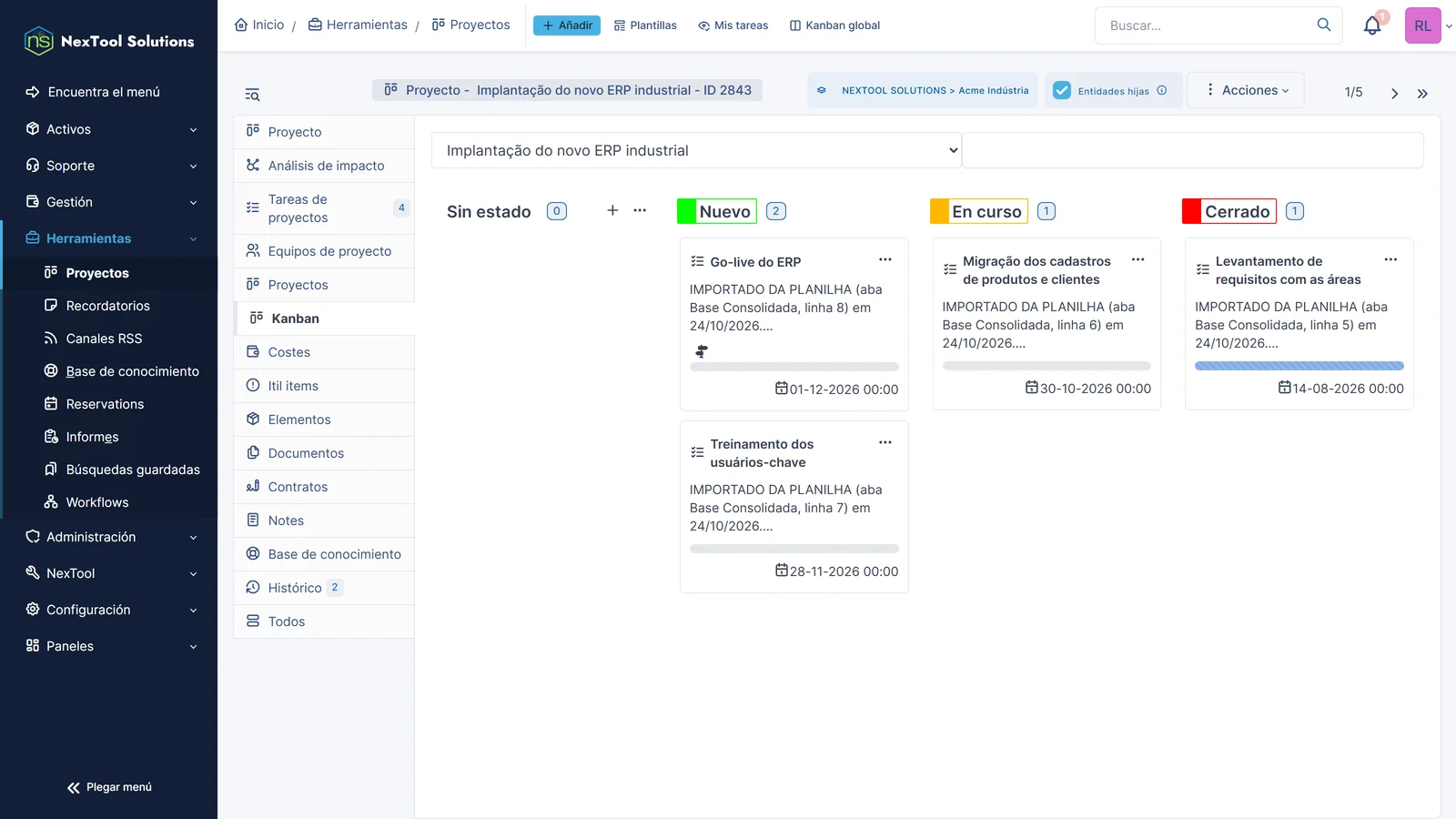This screenshot has height=819, width=1456.
Task: Expand the Soporte menu
Action: (x=109, y=166)
